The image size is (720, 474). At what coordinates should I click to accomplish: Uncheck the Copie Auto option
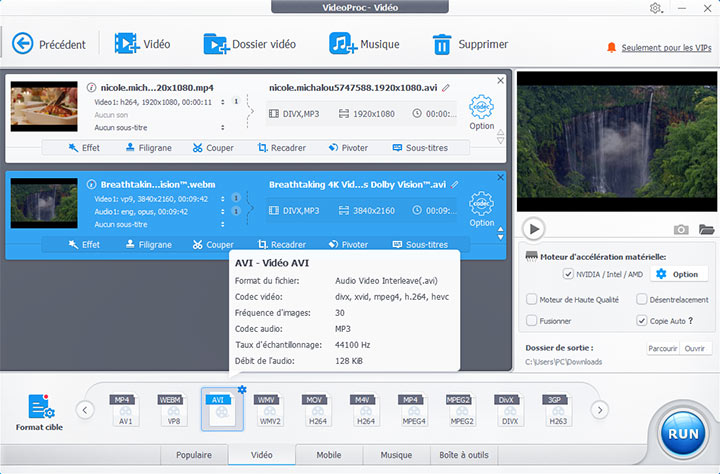pos(641,321)
